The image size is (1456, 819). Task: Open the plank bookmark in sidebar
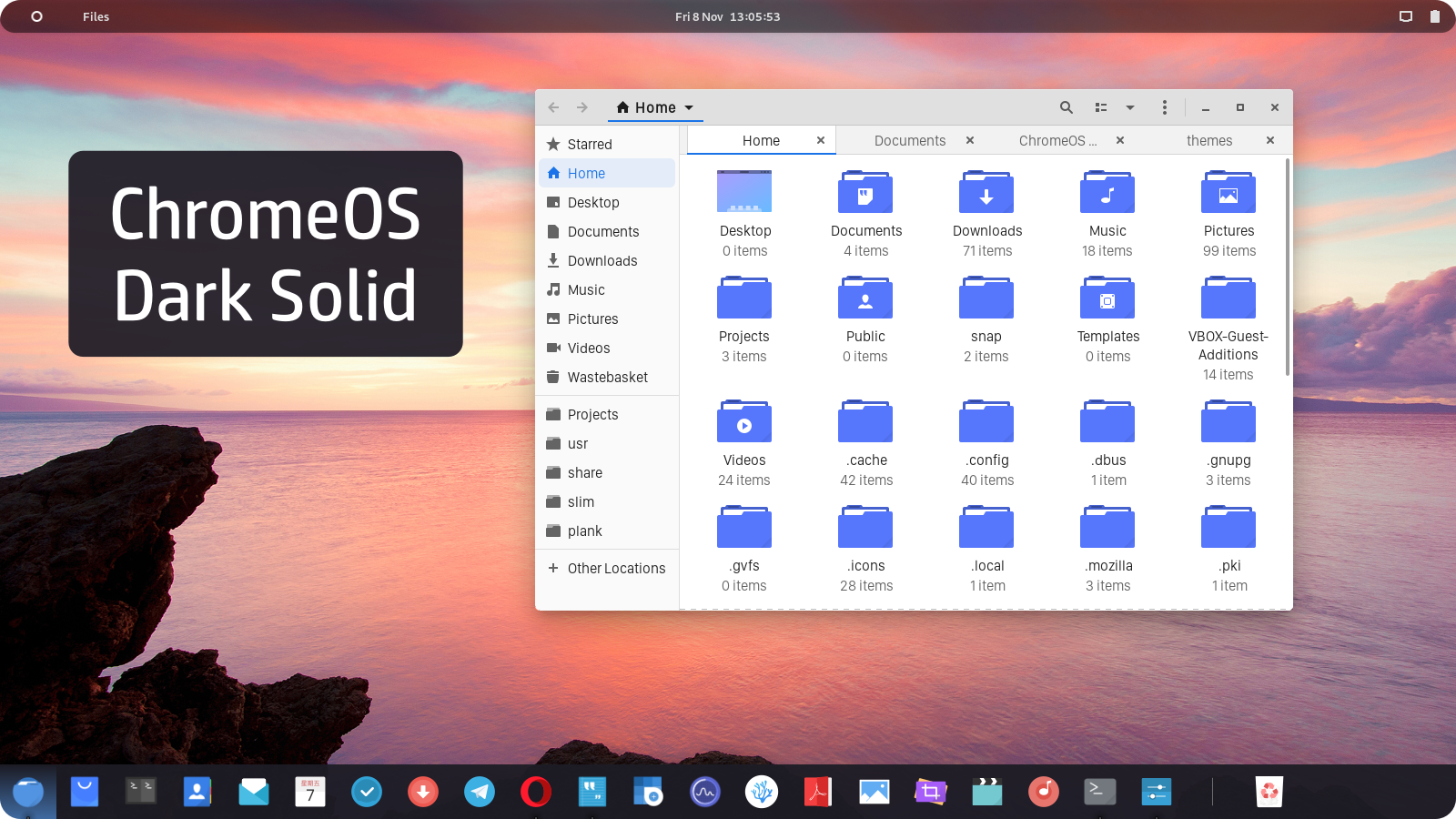click(x=607, y=531)
